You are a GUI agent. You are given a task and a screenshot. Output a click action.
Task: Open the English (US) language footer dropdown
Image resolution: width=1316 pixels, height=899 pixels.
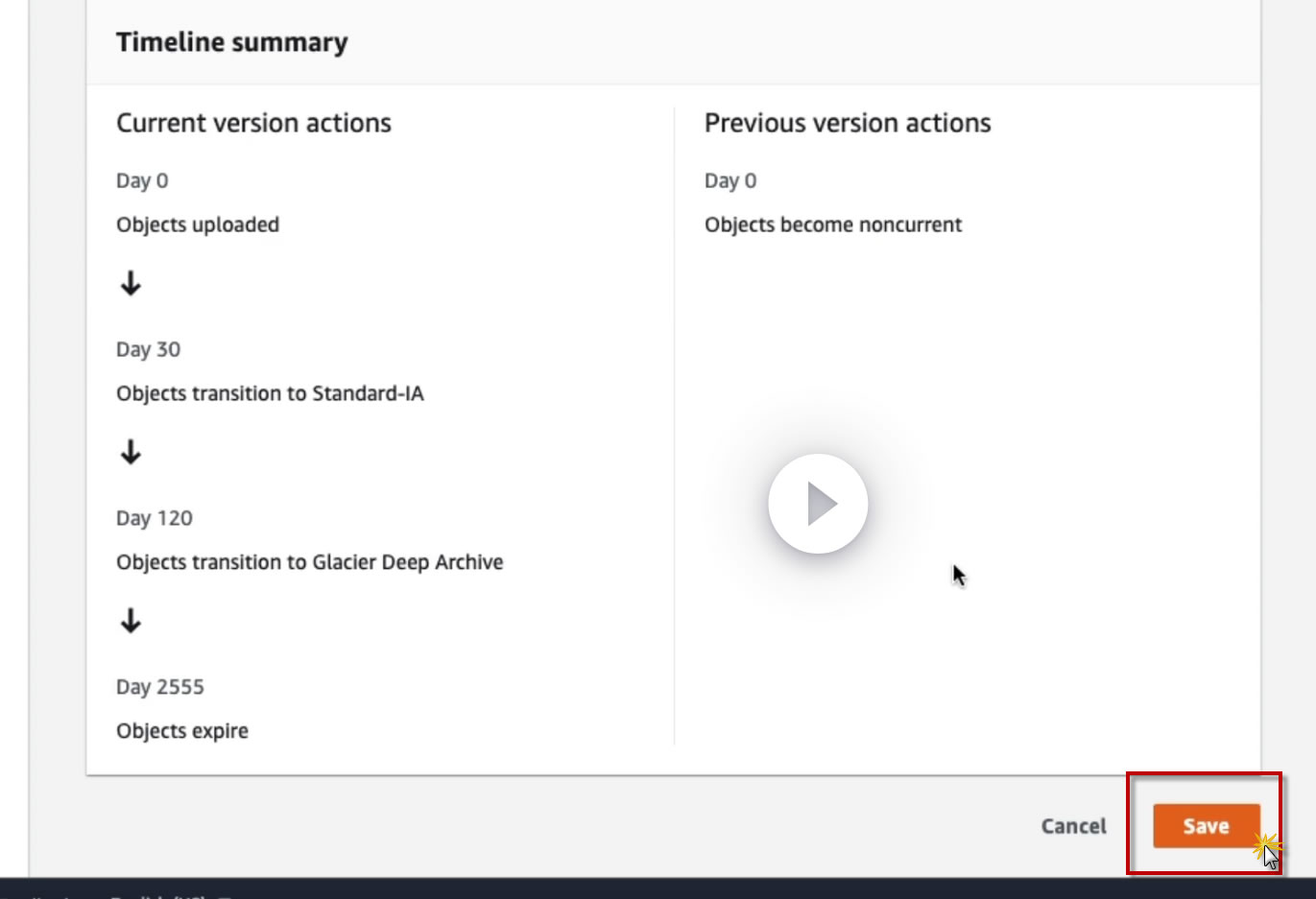tap(168, 895)
